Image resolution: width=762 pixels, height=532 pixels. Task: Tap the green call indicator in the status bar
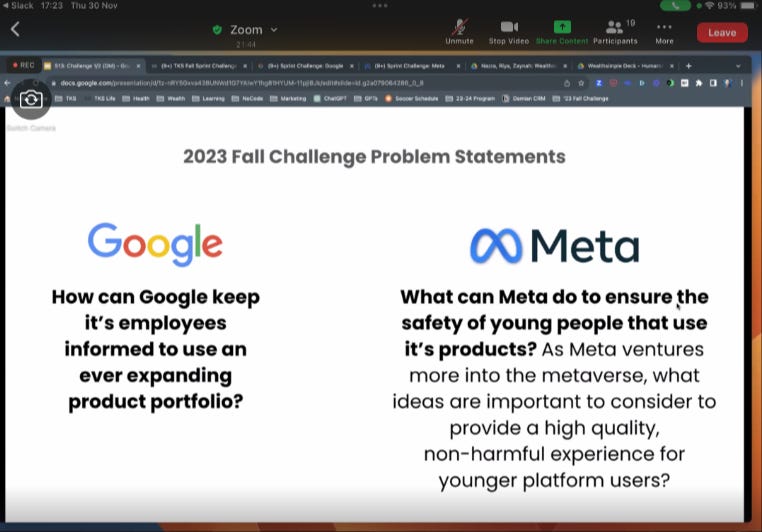point(675,5)
